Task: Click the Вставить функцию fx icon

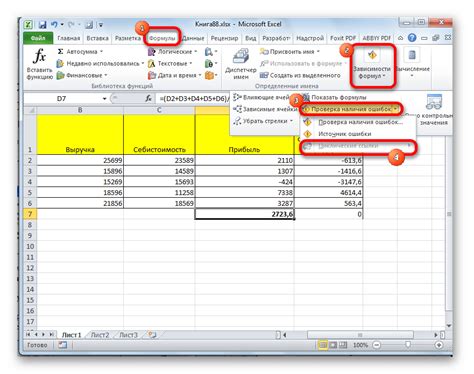Action: [40, 55]
